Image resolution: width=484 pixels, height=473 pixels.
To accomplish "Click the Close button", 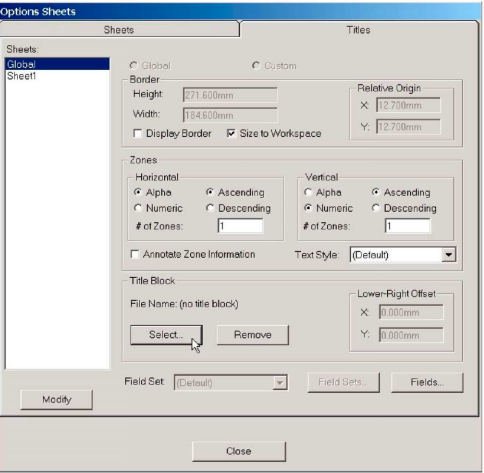I will 239,451.
